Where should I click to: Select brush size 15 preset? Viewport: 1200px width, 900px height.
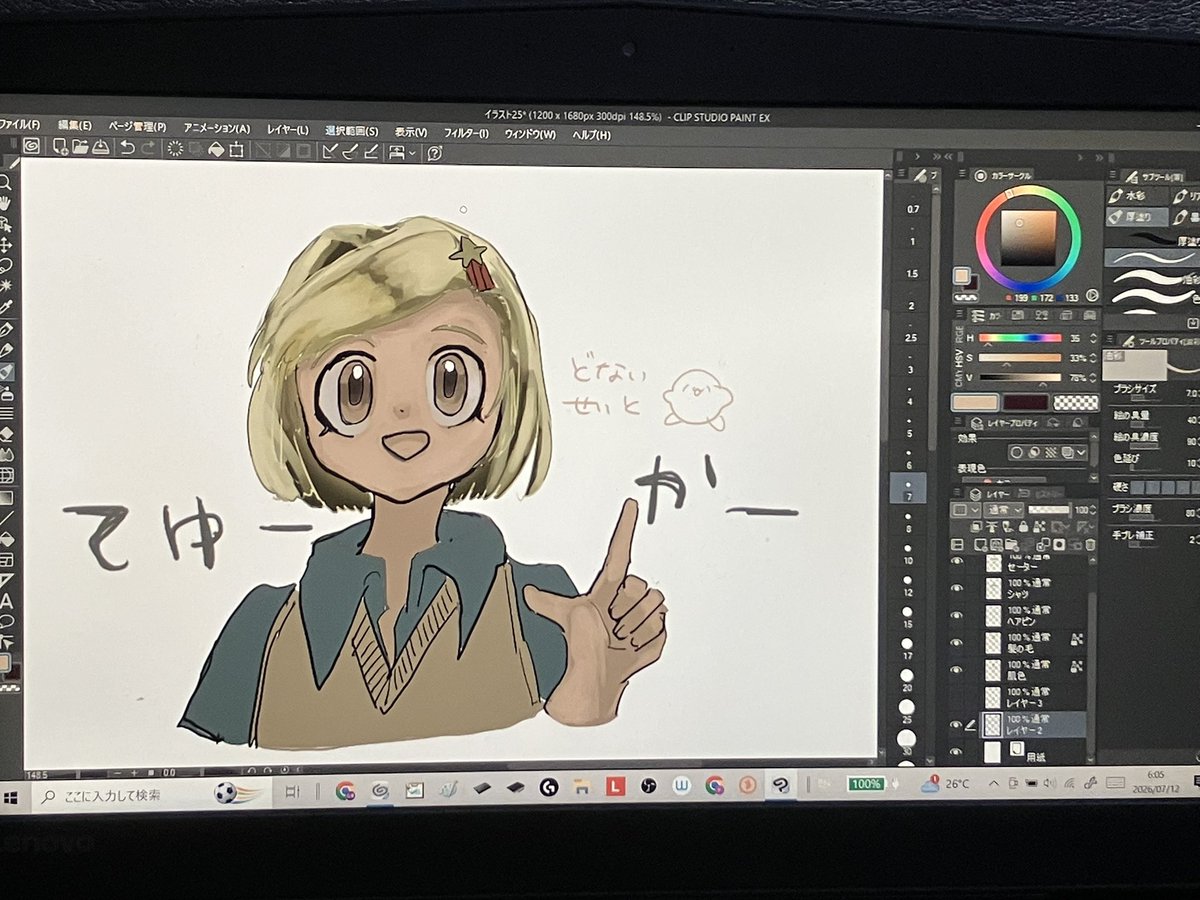point(908,616)
